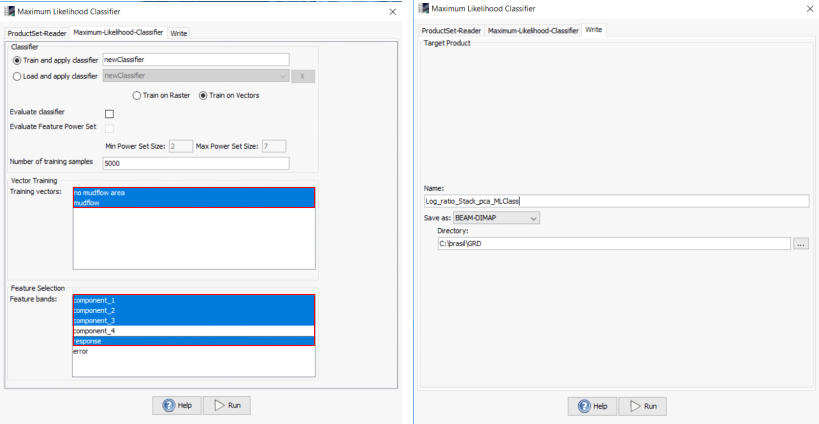Close the right Maximum Likelihood Classifier window
The width and height of the screenshot is (819, 424).
[x=805, y=10]
